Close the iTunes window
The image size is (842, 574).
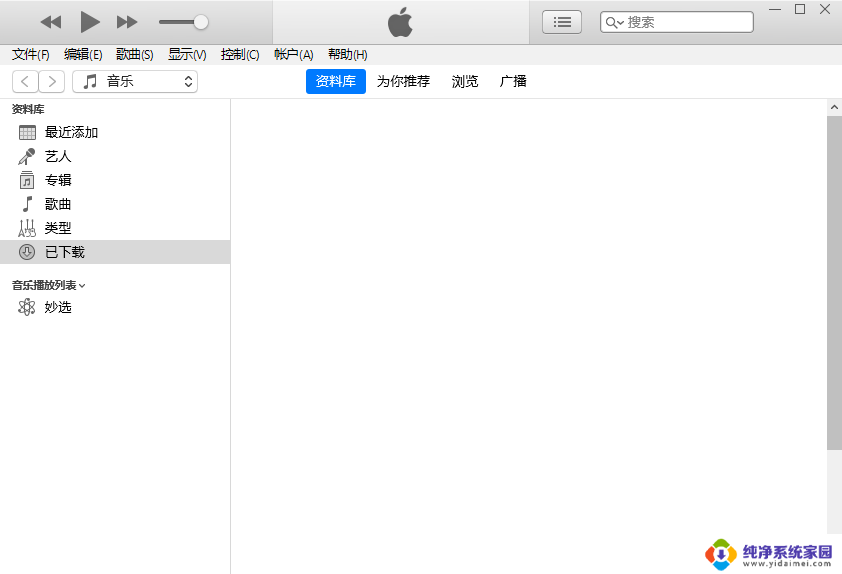point(825,9)
